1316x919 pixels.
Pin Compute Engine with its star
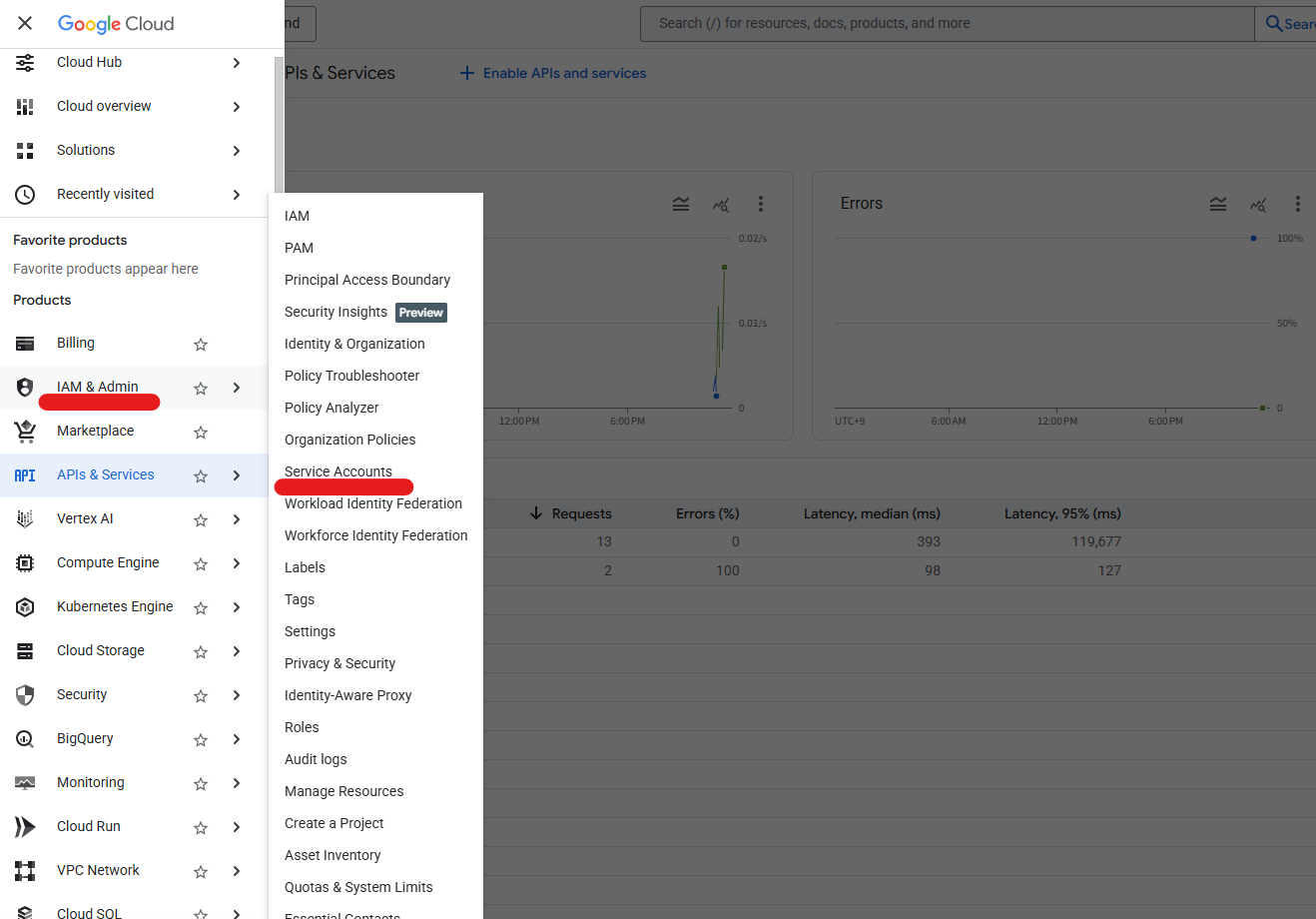[201, 564]
